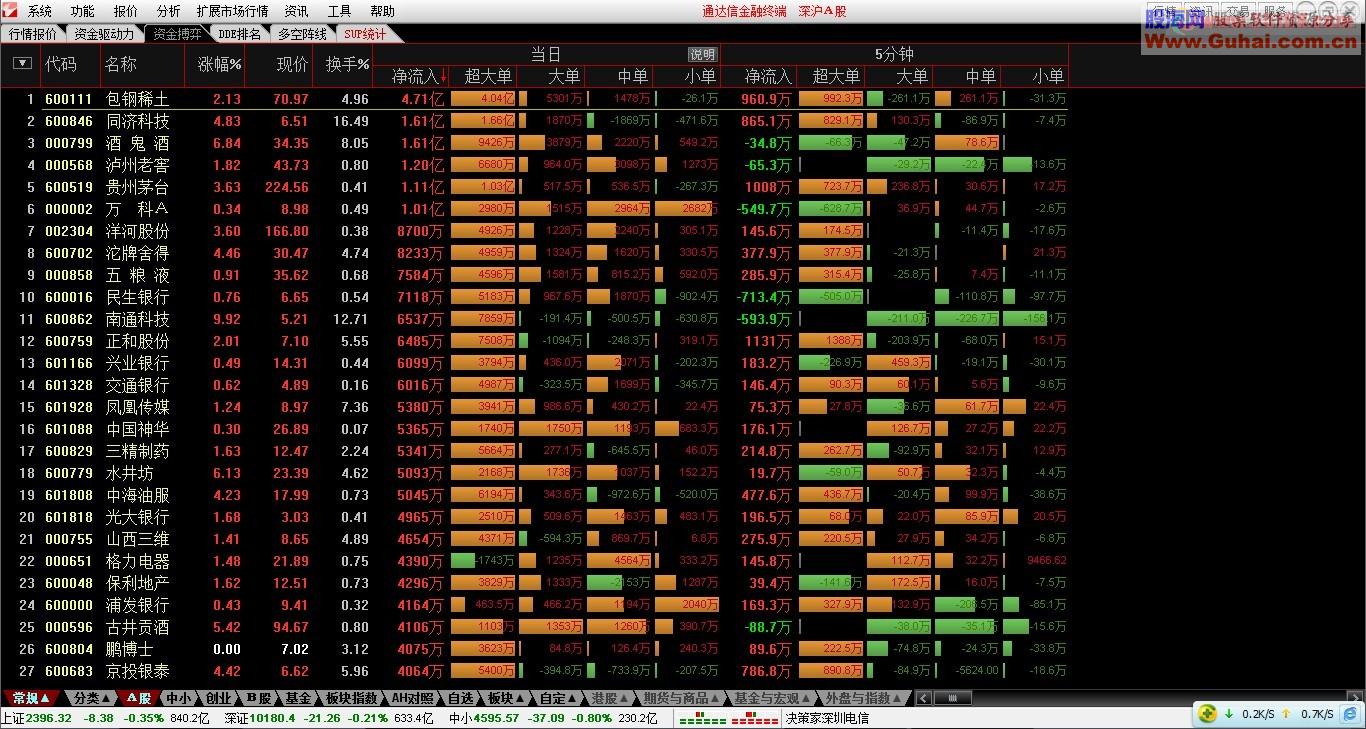Expand the 外盘与指数▲ bottom tab menu
The width and height of the screenshot is (1366, 729).
click(x=864, y=698)
